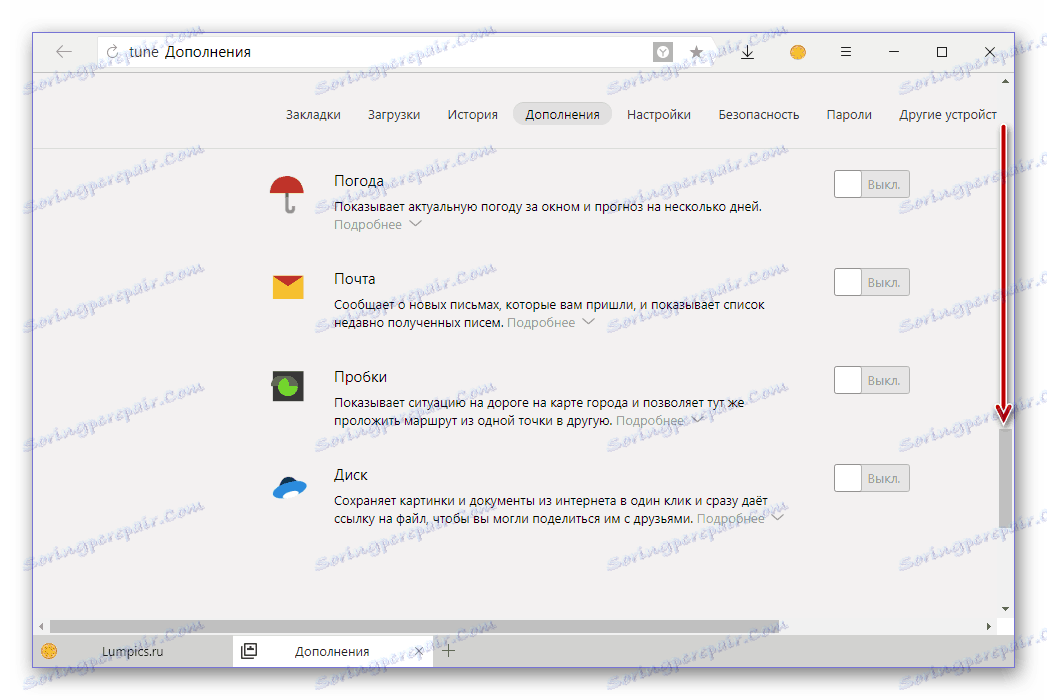The width and height of the screenshot is (1047, 700).
Task: Click the scroll right arrow
Action: pos(989,627)
